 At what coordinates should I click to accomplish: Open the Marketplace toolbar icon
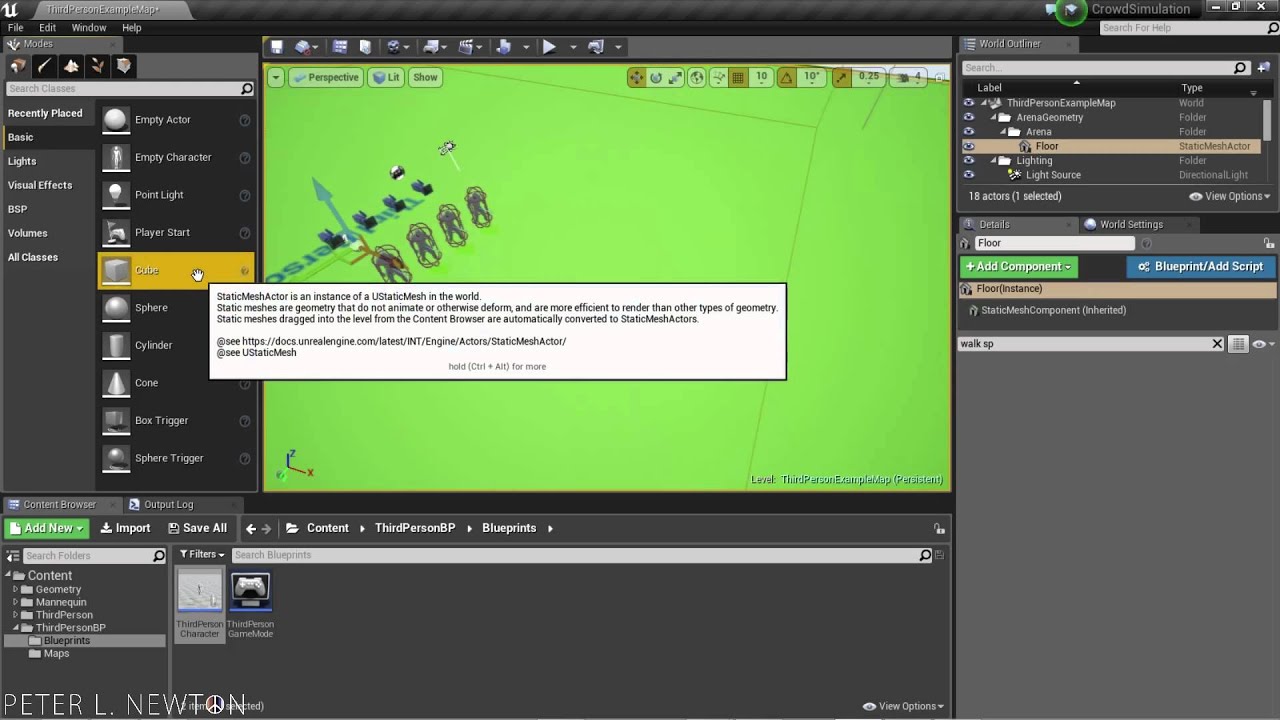click(365, 47)
